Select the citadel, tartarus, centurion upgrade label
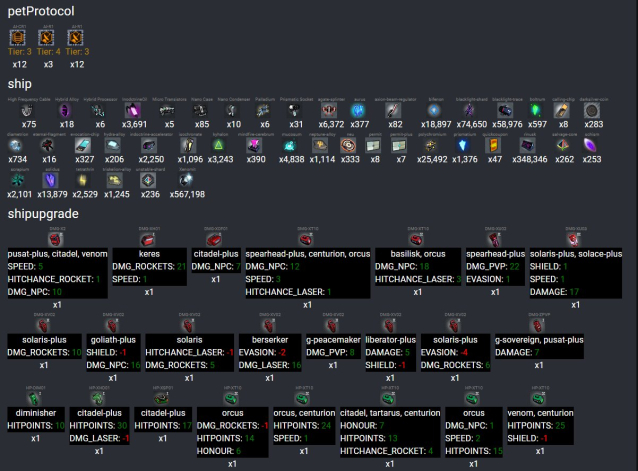The image size is (638, 471). pyautogui.click(x=389, y=411)
